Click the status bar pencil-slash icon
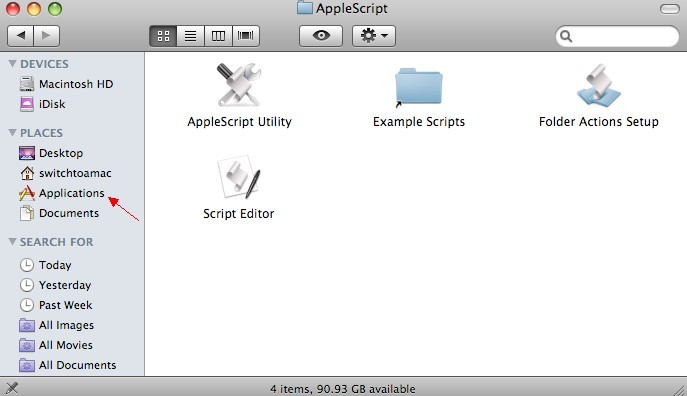Screen dimensions: 687x396 [12, 388]
